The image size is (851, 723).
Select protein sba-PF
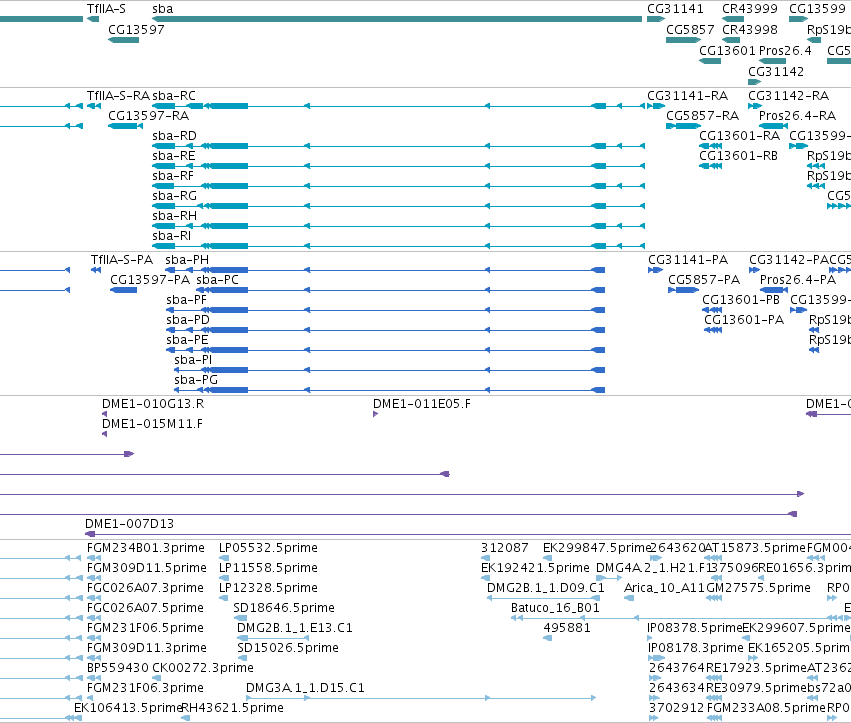385,310
